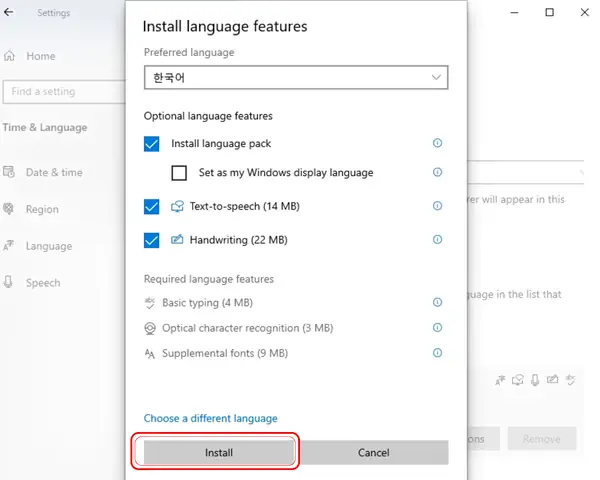600x480 pixels.
Task: Click microphone icon in language list row
Action: pos(535,380)
